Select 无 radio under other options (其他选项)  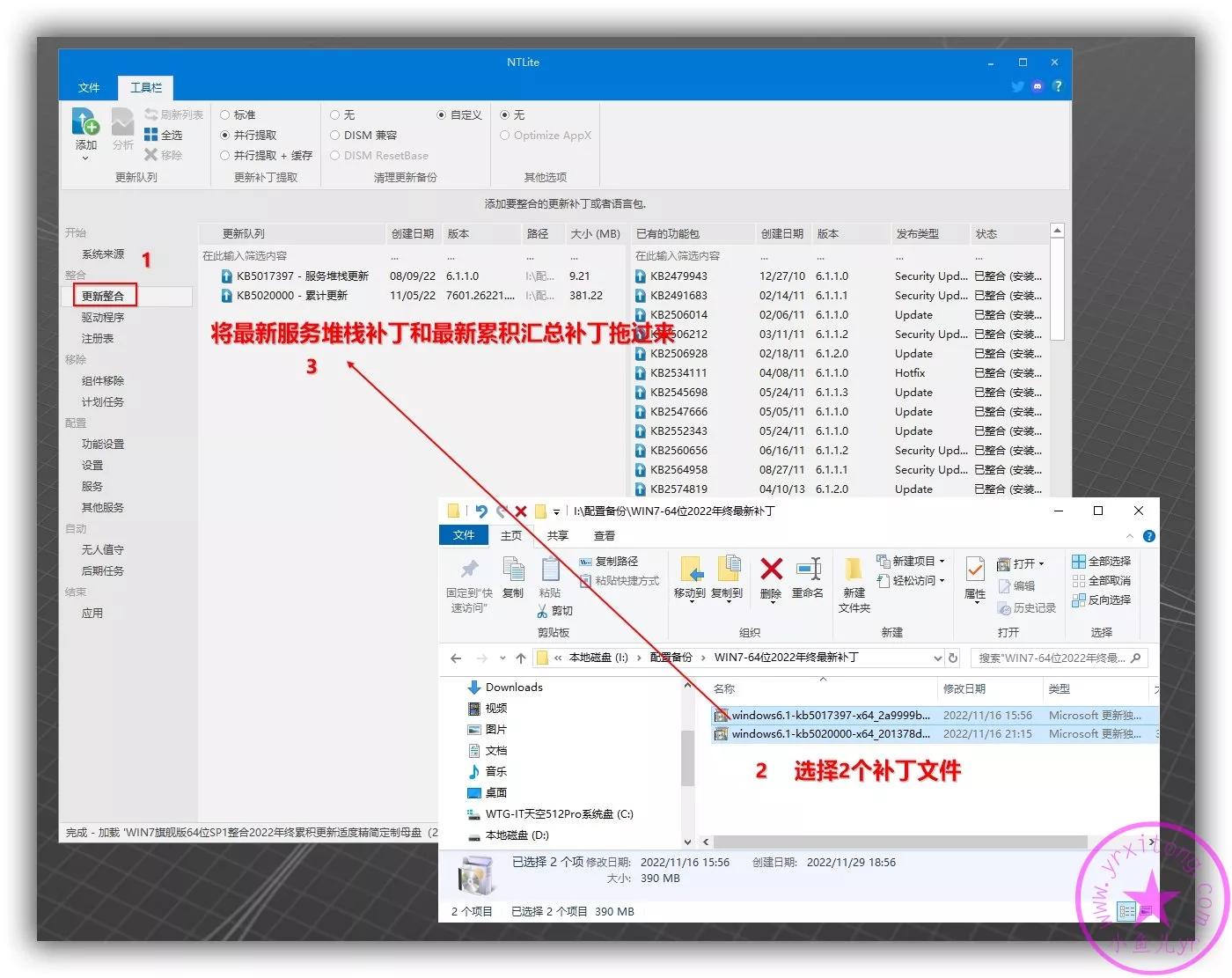[505, 115]
